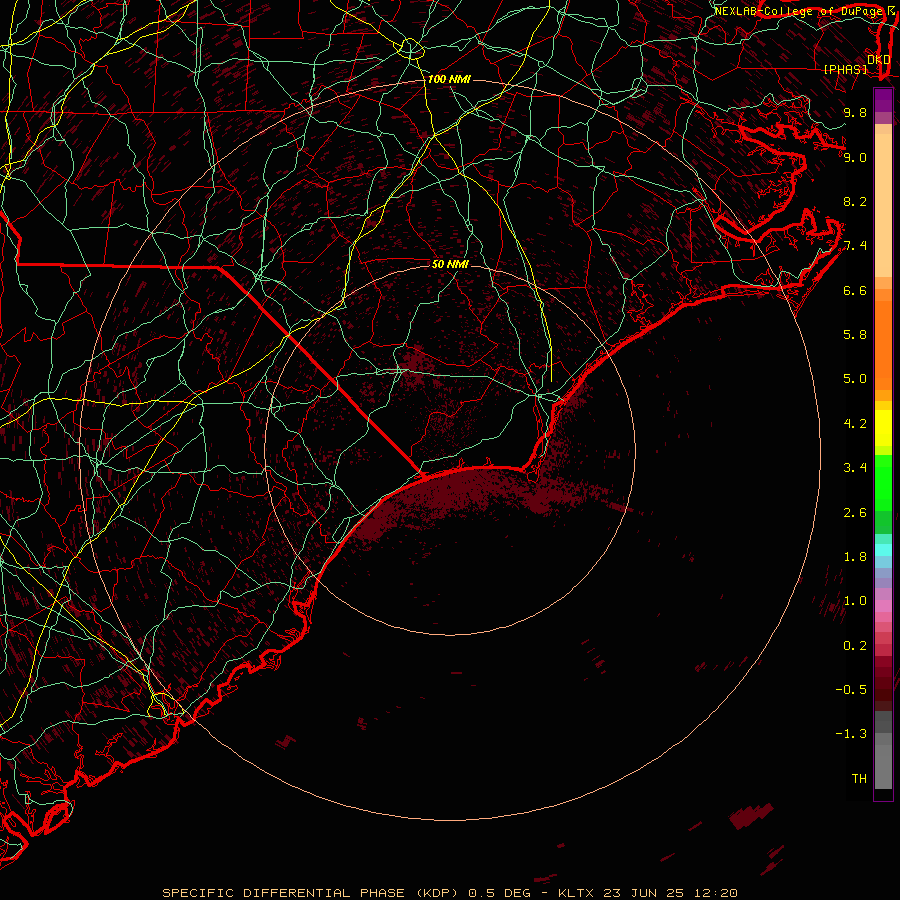Click the 50 NMI range ring label
Screen dimensions: 900x900
coord(450,264)
